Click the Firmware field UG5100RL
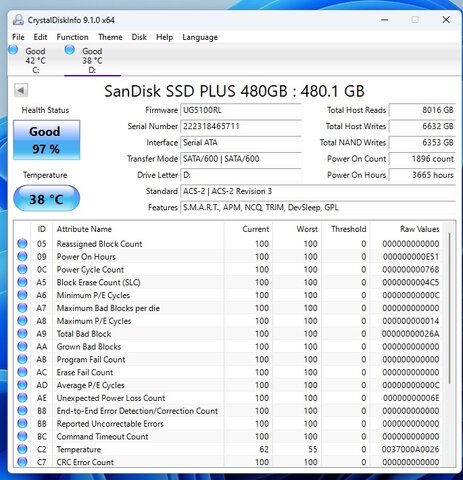 tap(241, 110)
